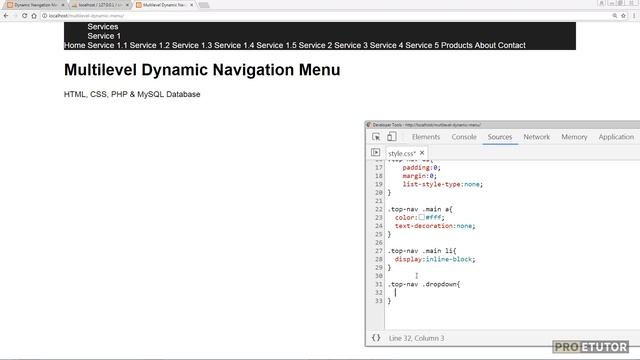Screen dimensions: 640x360
Task: Open the Elements tab
Action: click(426, 137)
